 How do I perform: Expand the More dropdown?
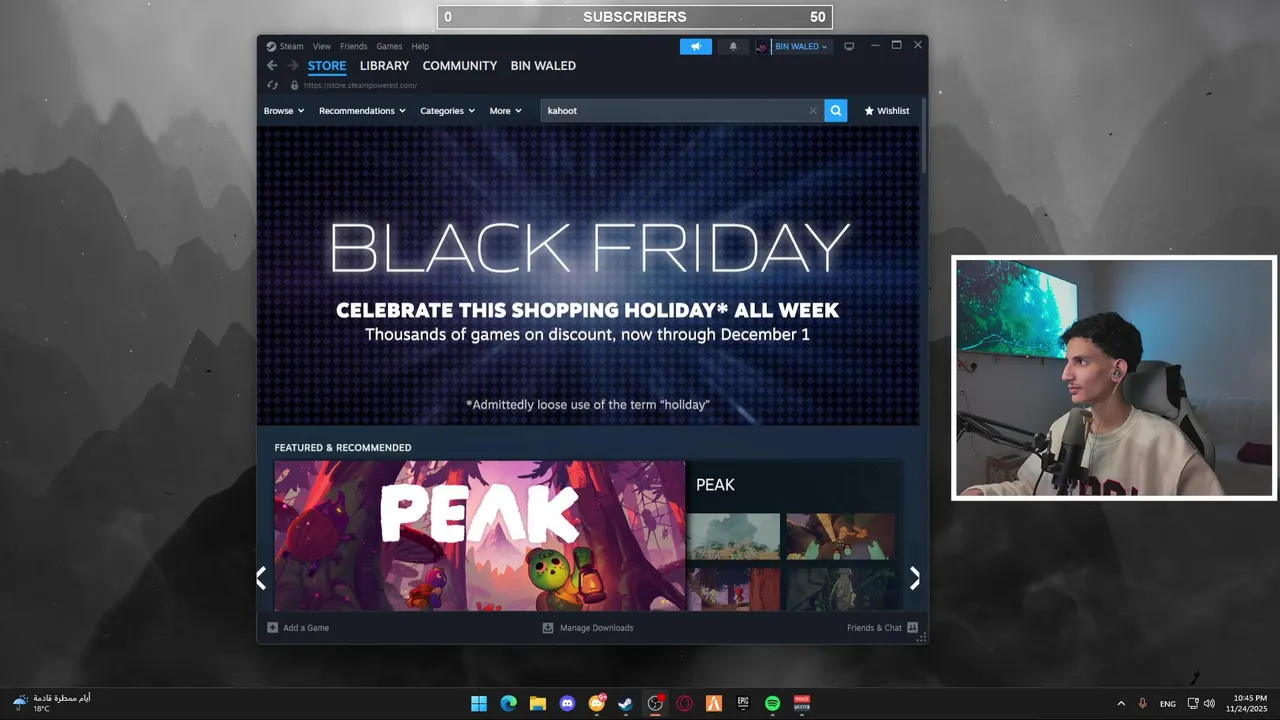pyautogui.click(x=505, y=111)
